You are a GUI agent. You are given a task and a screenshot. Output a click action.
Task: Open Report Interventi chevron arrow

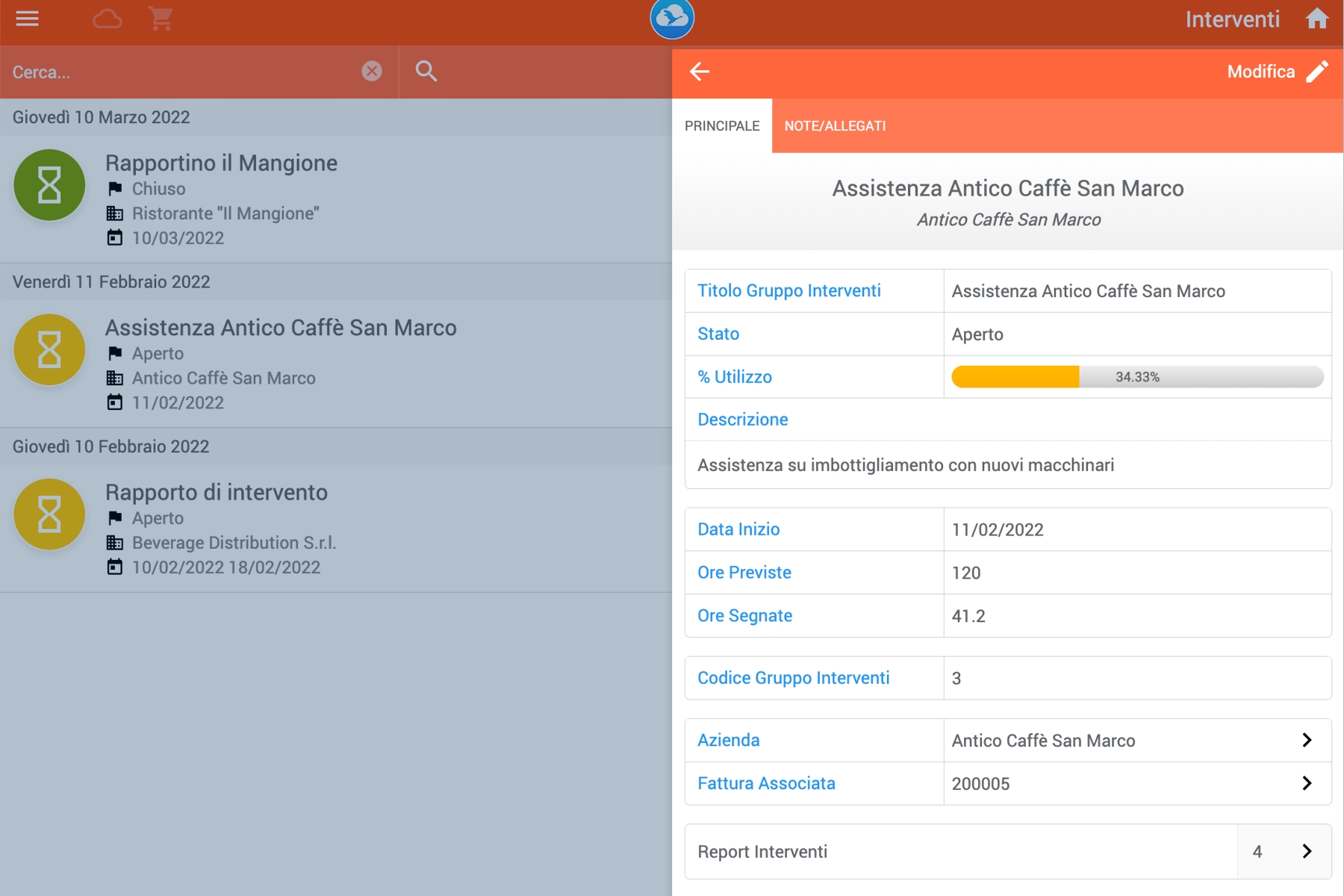pyautogui.click(x=1307, y=851)
